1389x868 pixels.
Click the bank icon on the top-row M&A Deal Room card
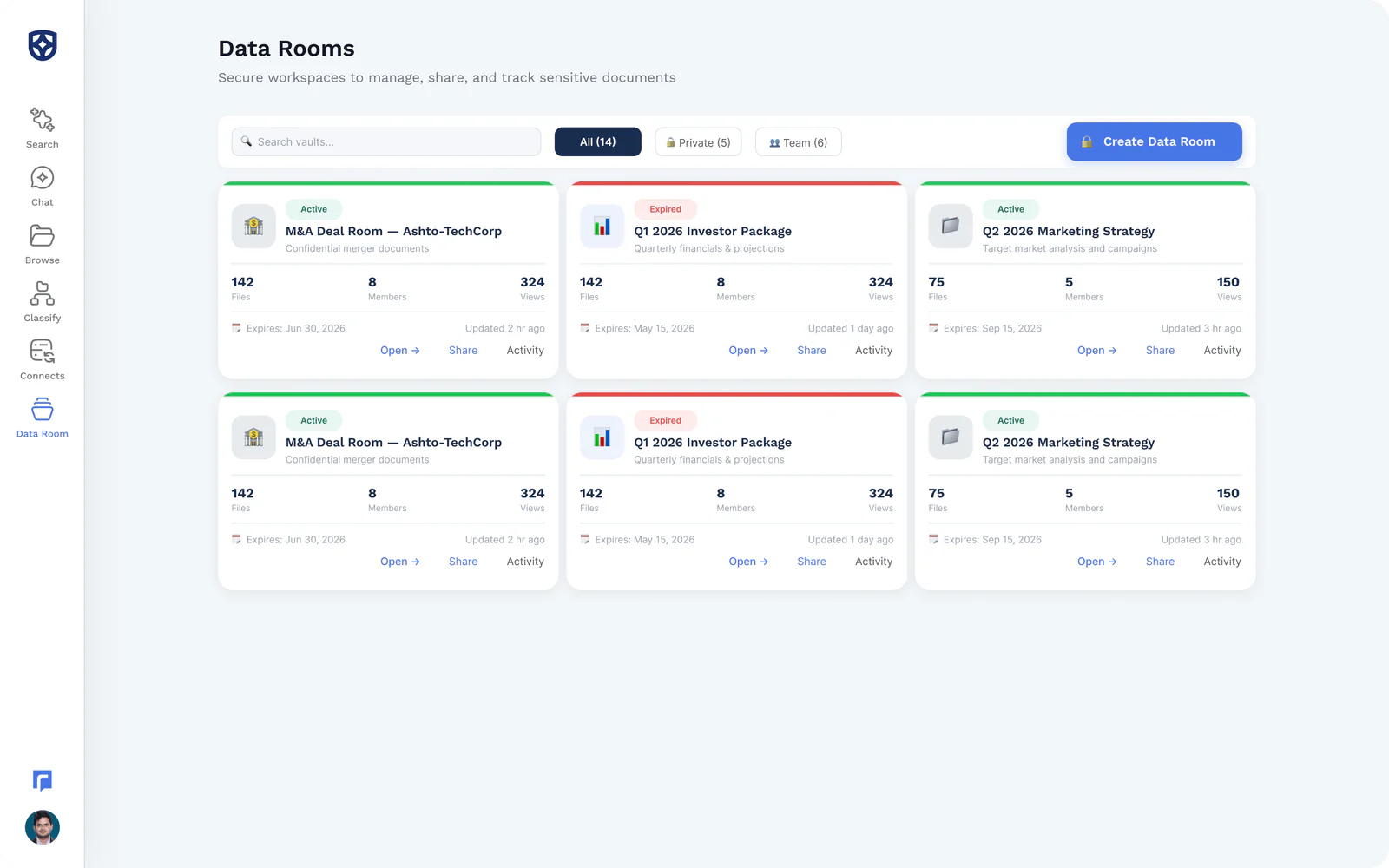pyautogui.click(x=253, y=227)
